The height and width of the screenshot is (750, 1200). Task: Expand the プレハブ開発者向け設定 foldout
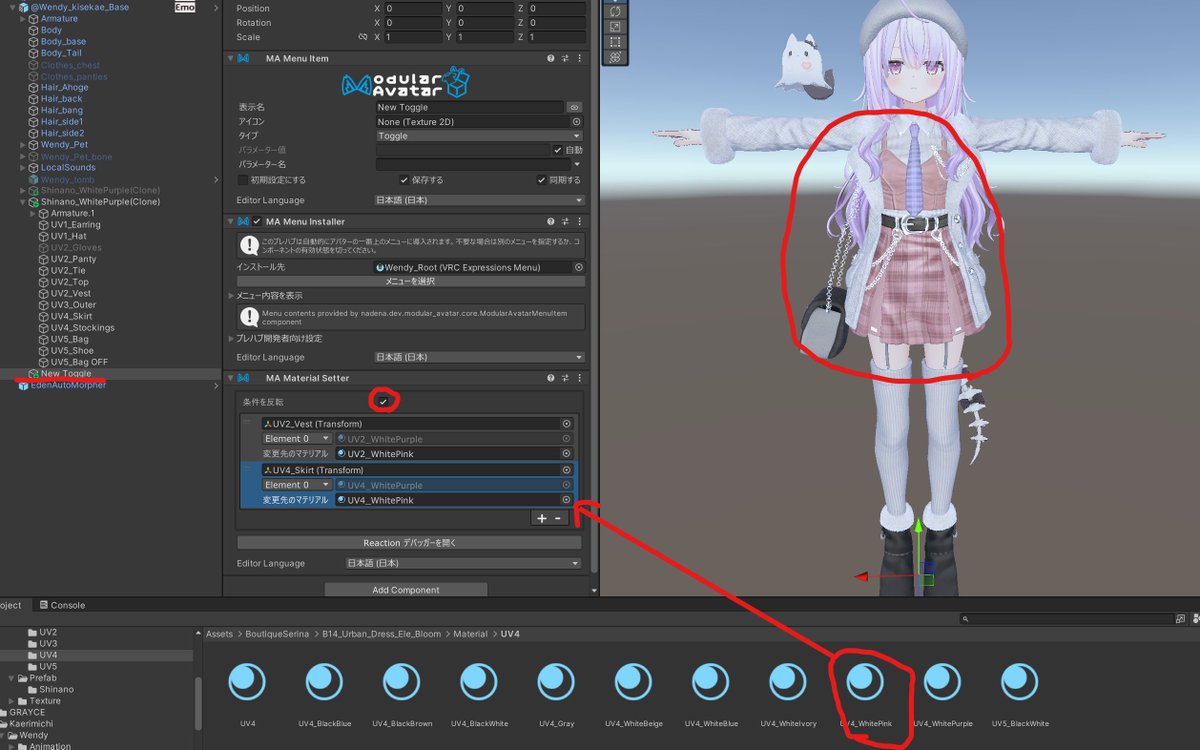(232, 338)
